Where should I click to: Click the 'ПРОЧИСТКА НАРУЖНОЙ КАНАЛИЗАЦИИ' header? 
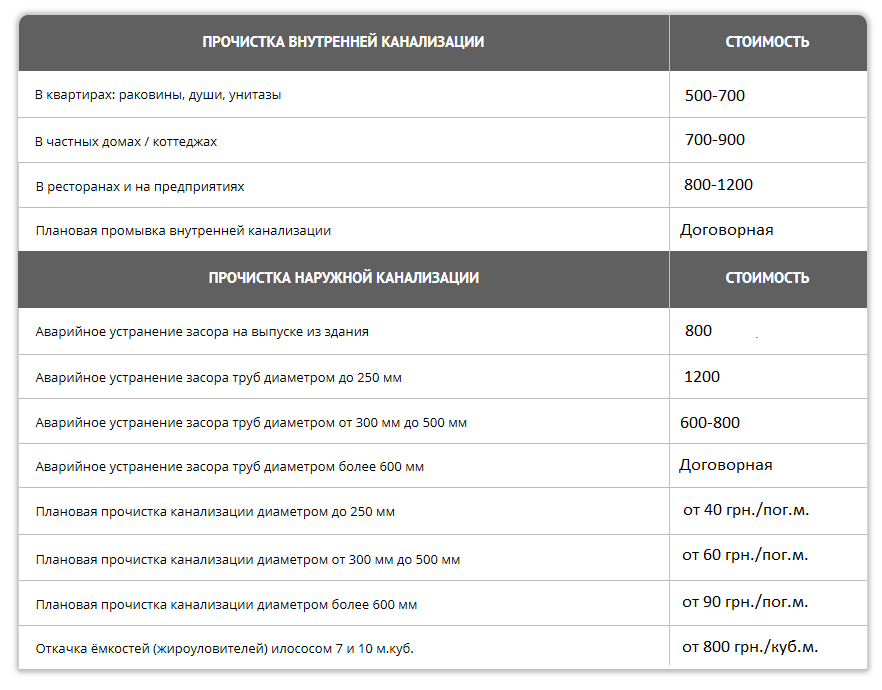click(x=344, y=278)
